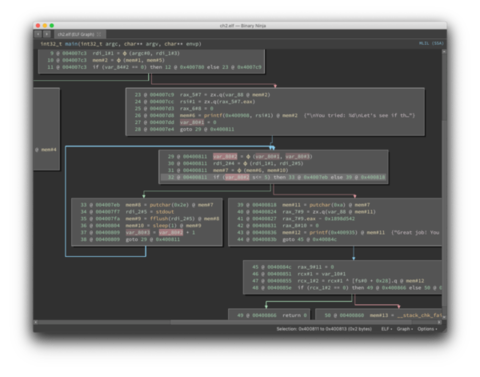This screenshot has width=480, height=377.
Task: Click the scroll right arrow
Action: coord(439,322)
